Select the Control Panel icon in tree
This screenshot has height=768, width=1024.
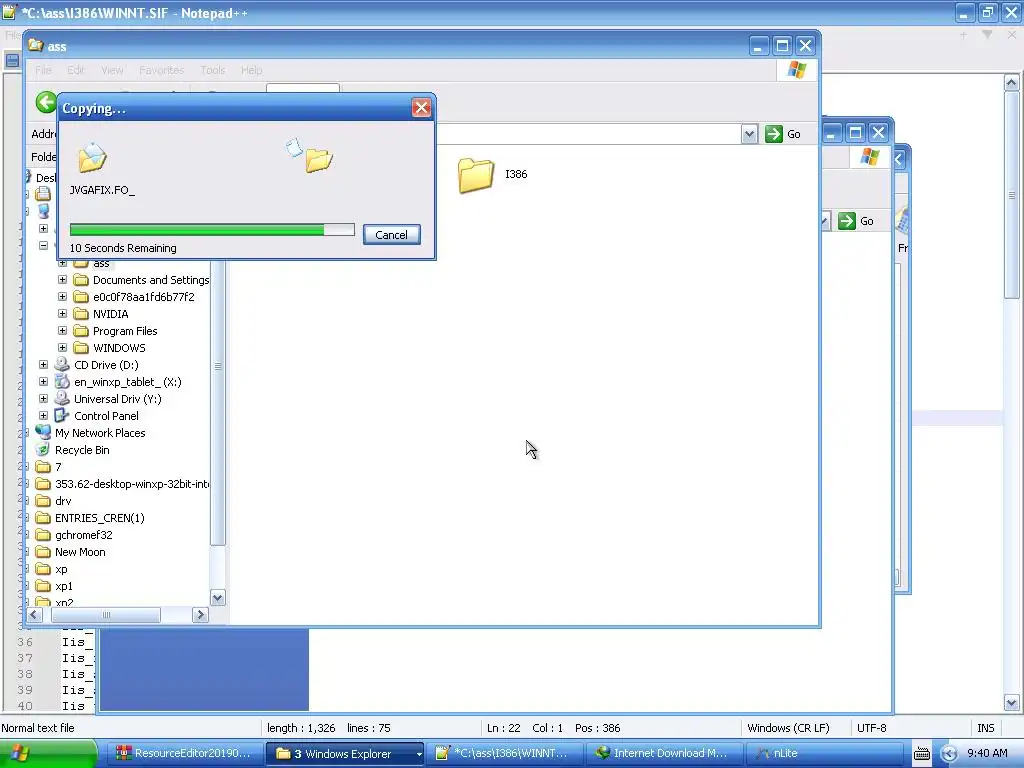[x=62, y=415]
